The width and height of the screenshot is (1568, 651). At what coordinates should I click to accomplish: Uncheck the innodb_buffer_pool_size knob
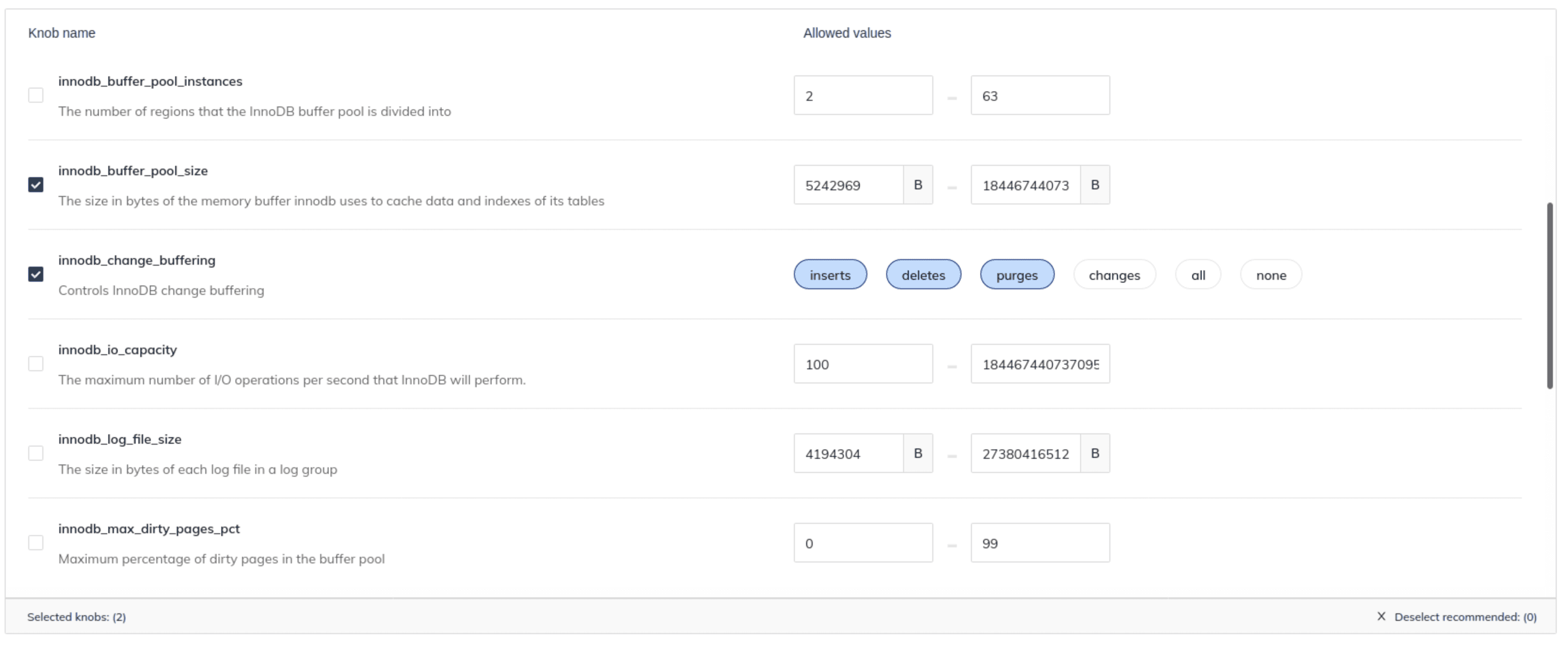pyautogui.click(x=35, y=185)
